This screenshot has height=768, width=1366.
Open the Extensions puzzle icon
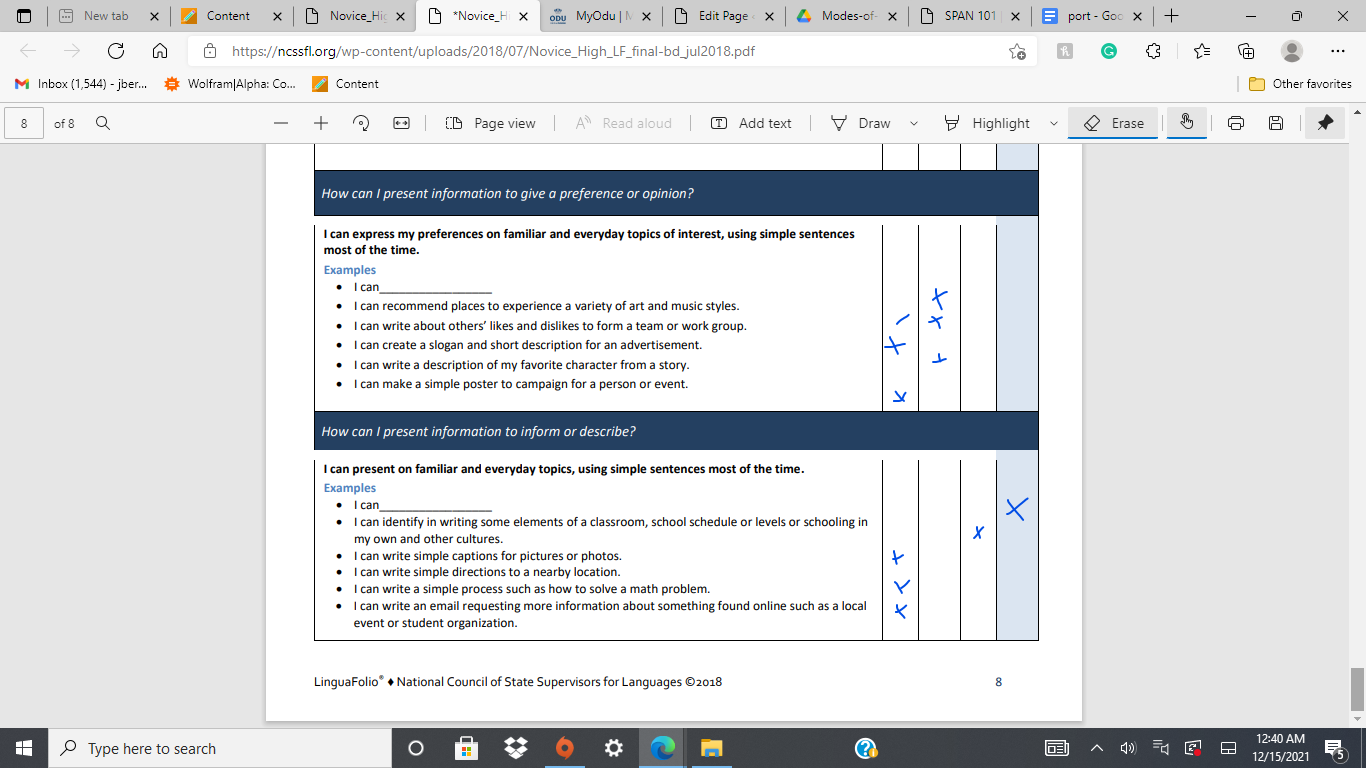[1153, 51]
